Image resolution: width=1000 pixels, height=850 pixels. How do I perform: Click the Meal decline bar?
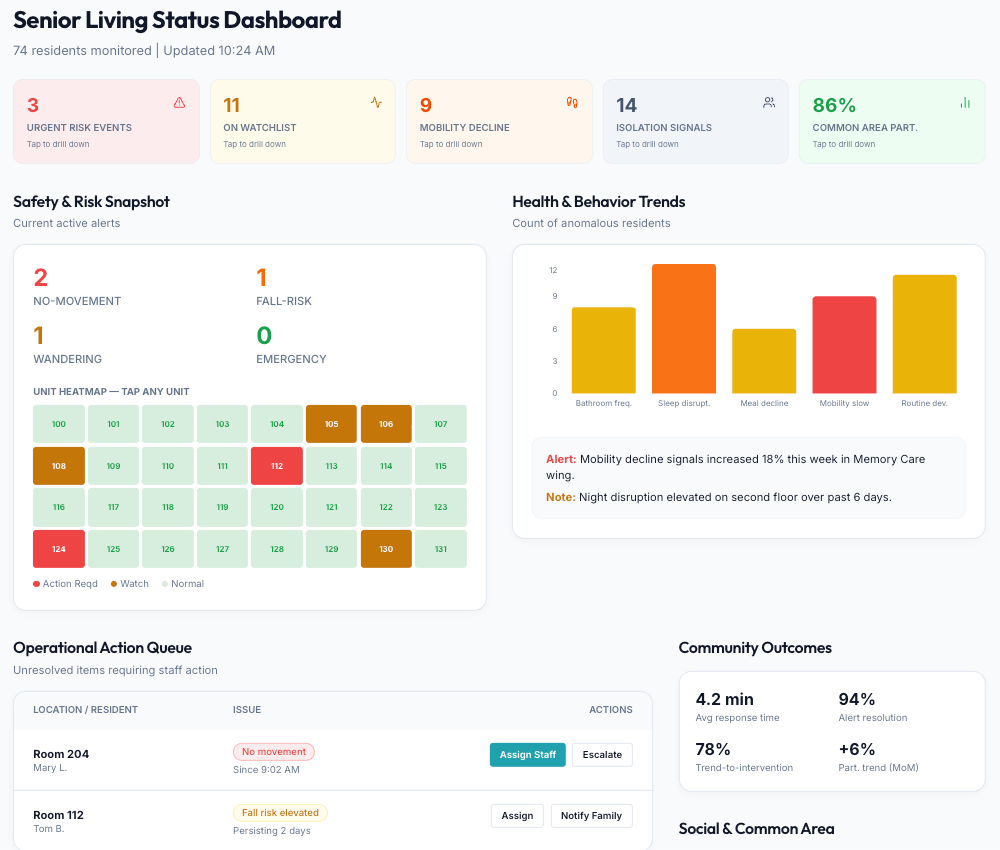point(764,361)
